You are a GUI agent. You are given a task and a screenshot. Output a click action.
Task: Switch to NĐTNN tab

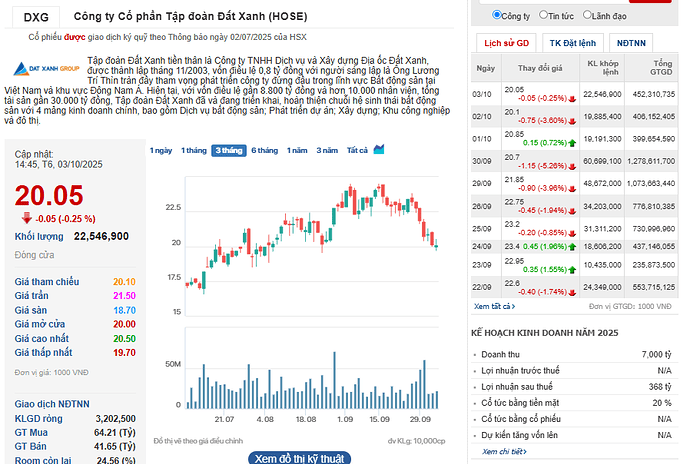click(631, 43)
